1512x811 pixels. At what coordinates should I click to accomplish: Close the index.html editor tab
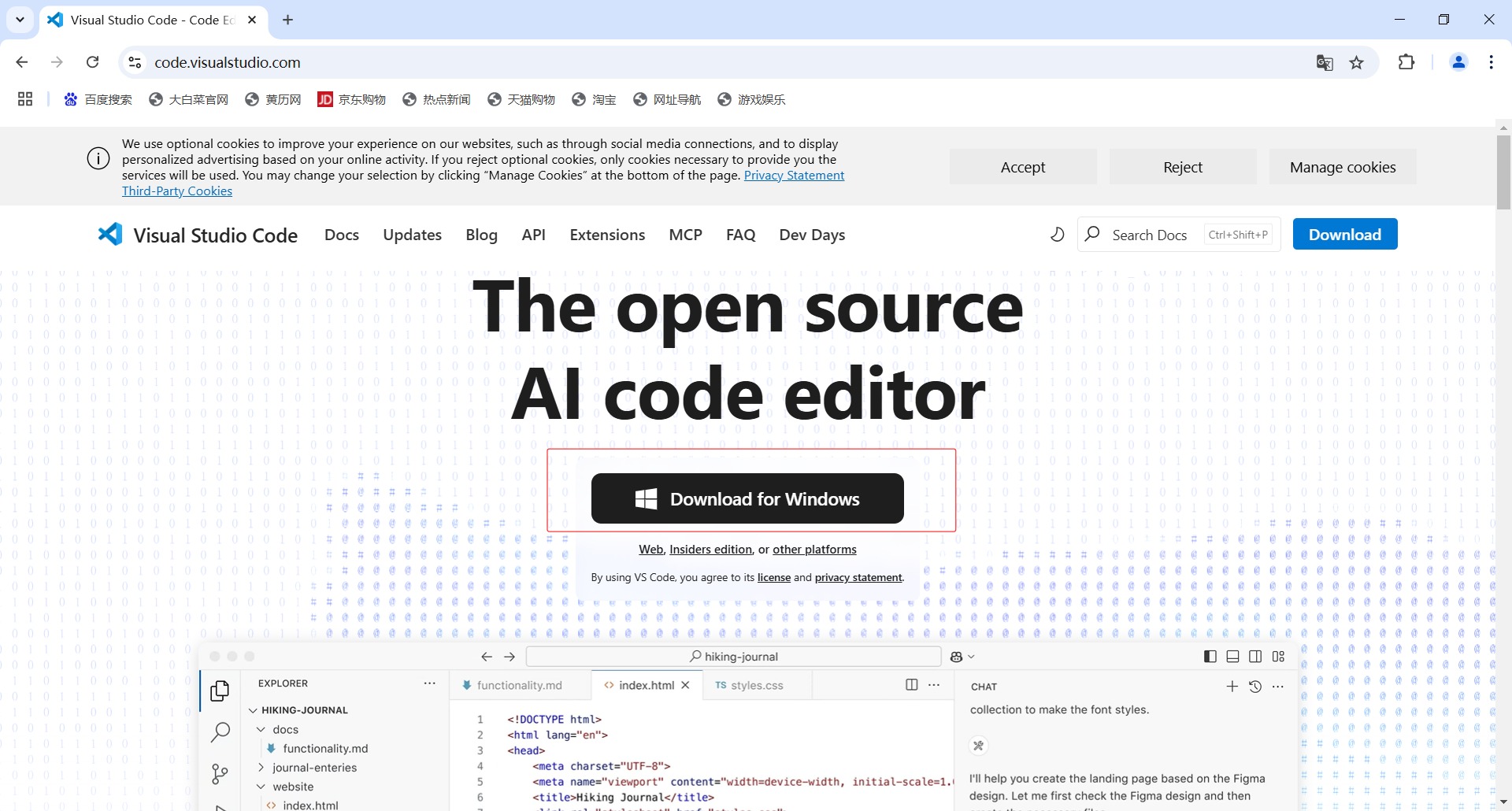[686, 685]
